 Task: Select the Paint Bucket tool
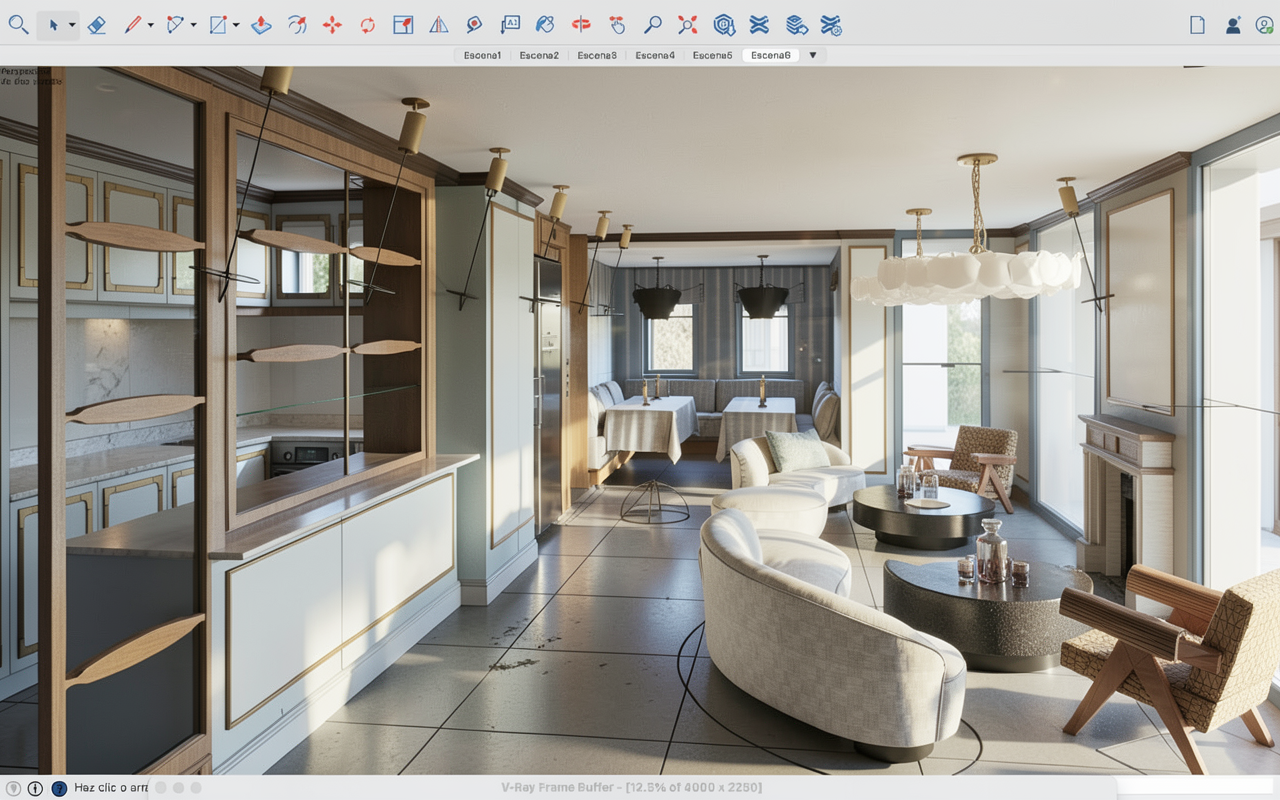544,25
